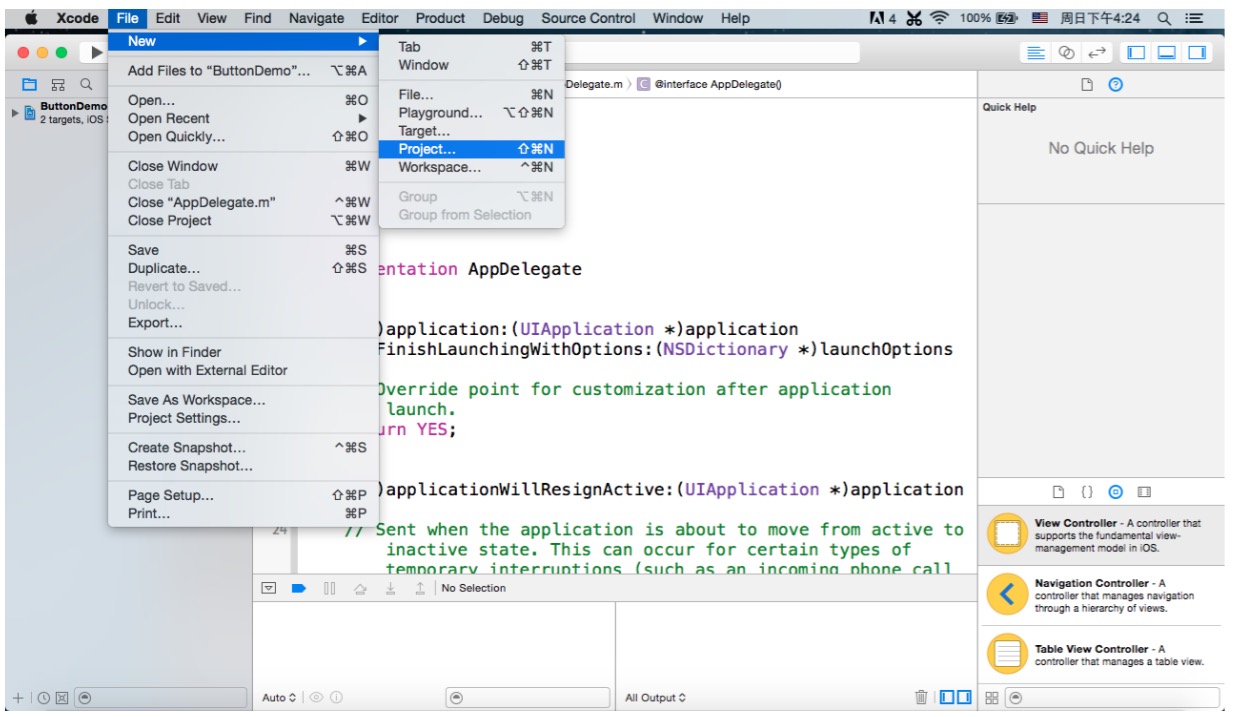Pause program execution in debug bar
Screen dimensions: 1233x717
(329, 588)
